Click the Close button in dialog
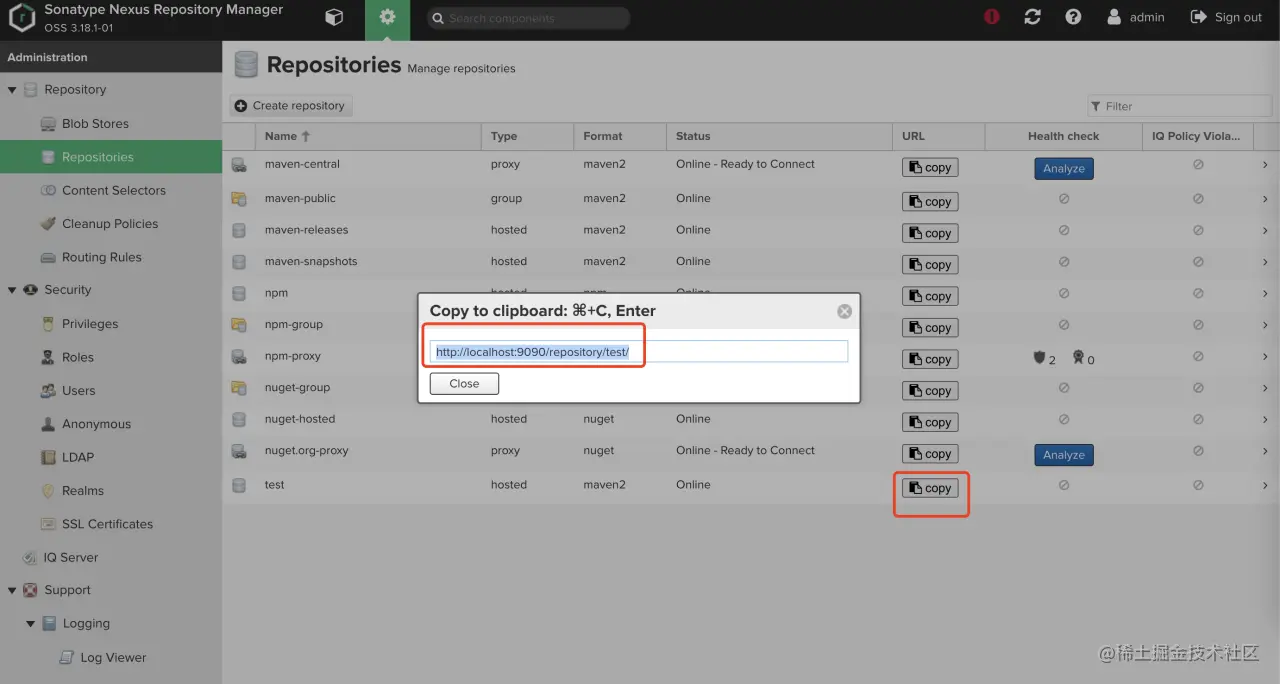The width and height of the screenshot is (1280, 684). (464, 384)
